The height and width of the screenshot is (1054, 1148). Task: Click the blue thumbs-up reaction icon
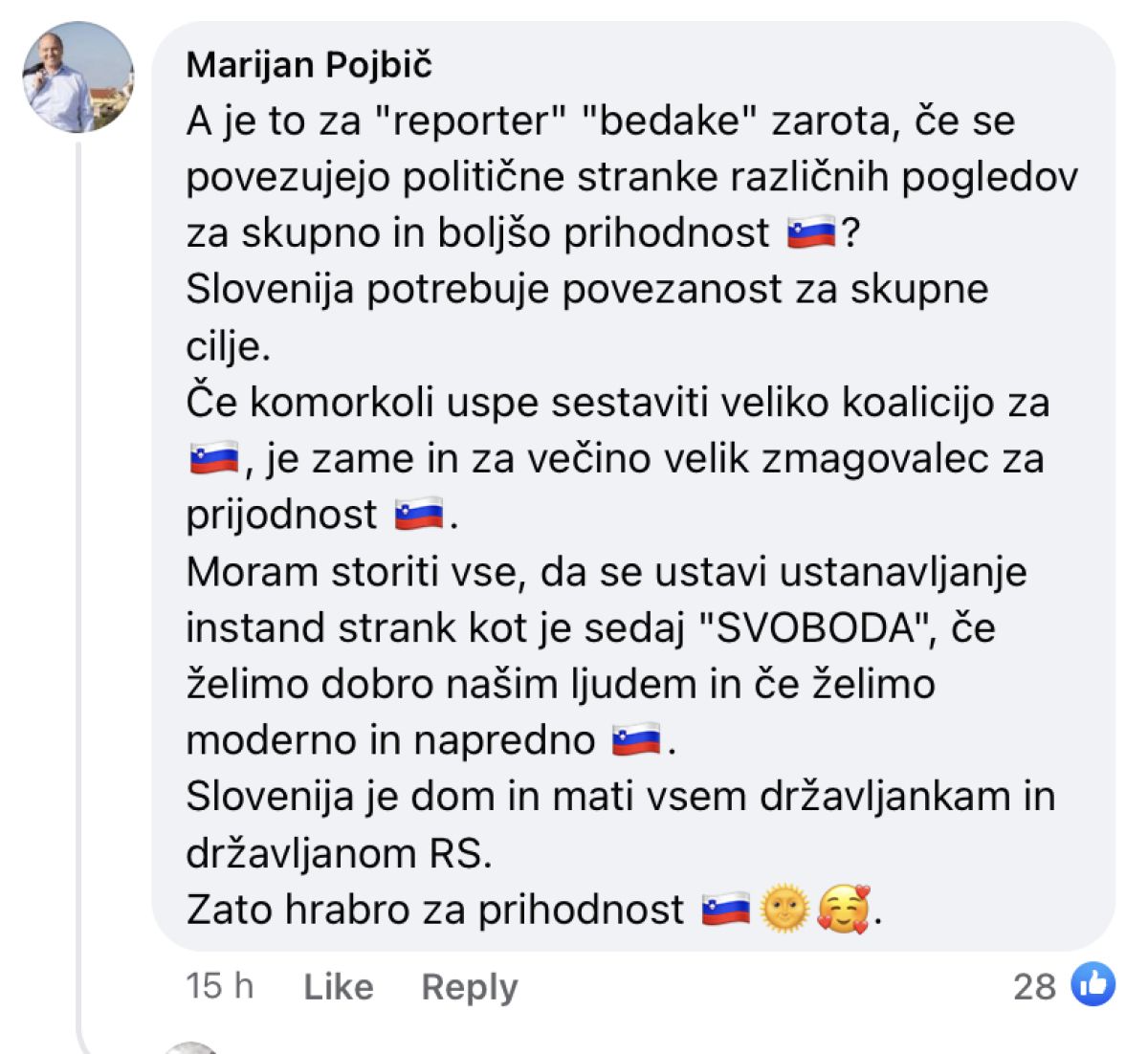pos(1093,984)
